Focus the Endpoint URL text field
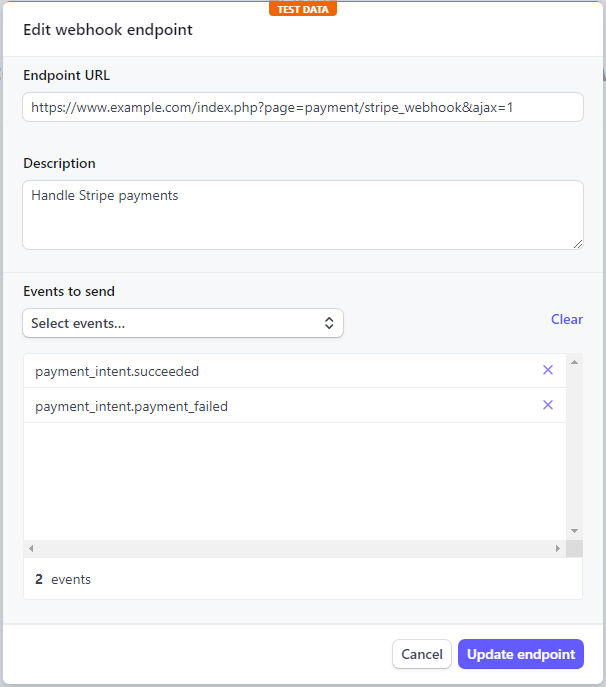Image resolution: width=606 pixels, height=687 pixels. (302, 107)
